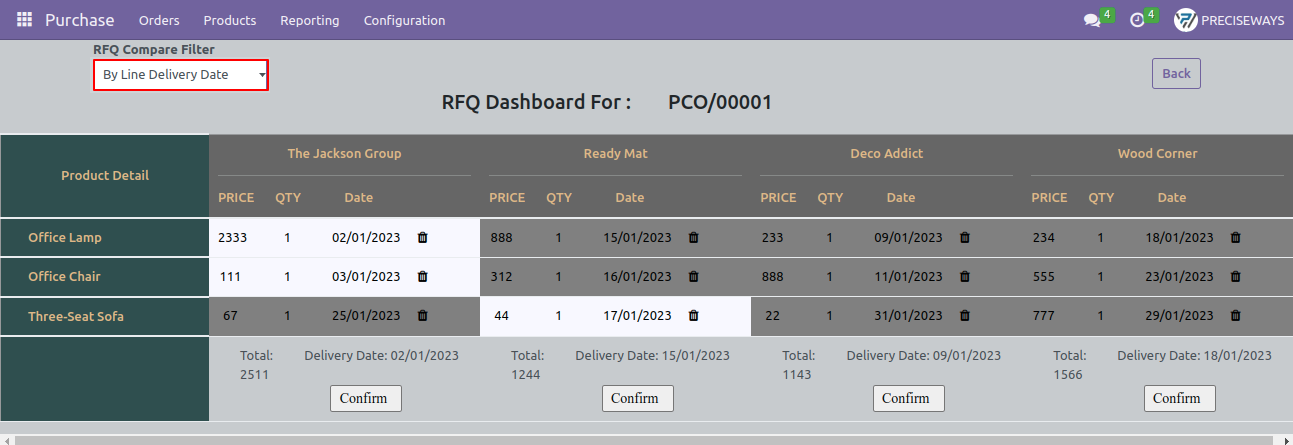The height and width of the screenshot is (445, 1293).
Task: Delete Wood Corner Office Lamp line
Action: pyautogui.click(x=1235, y=238)
